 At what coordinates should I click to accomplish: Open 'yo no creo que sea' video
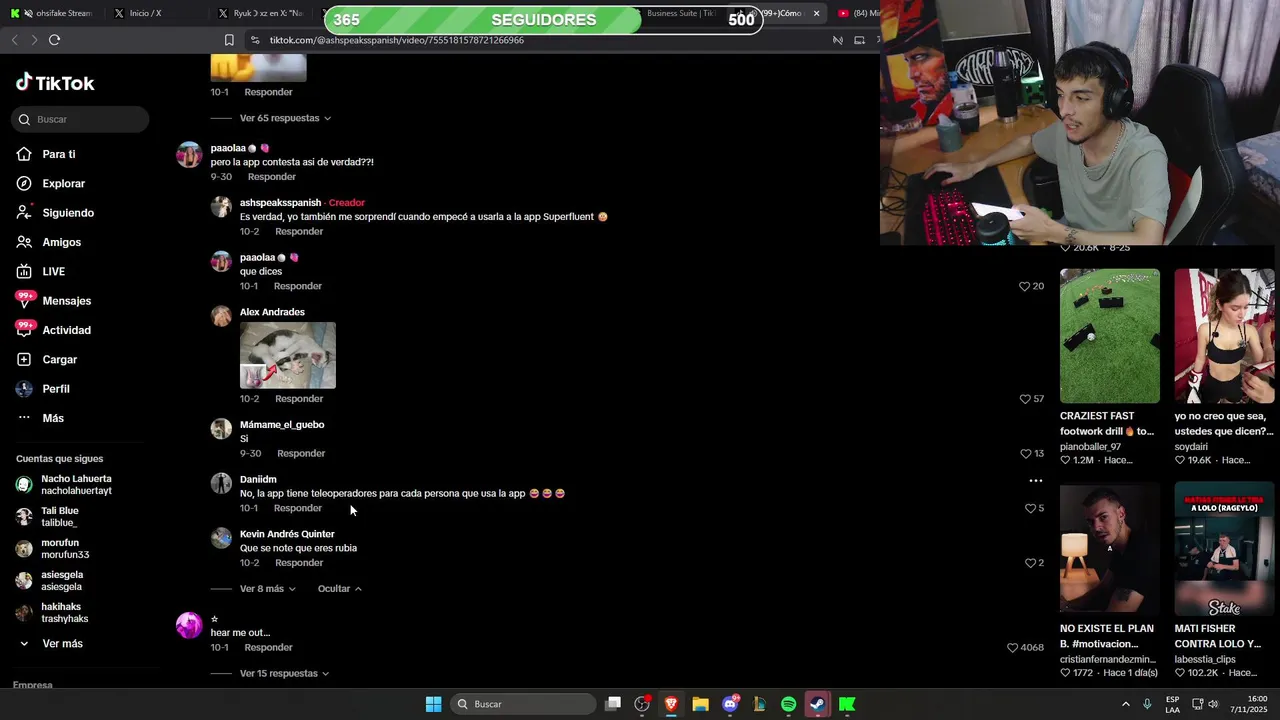click(1224, 336)
